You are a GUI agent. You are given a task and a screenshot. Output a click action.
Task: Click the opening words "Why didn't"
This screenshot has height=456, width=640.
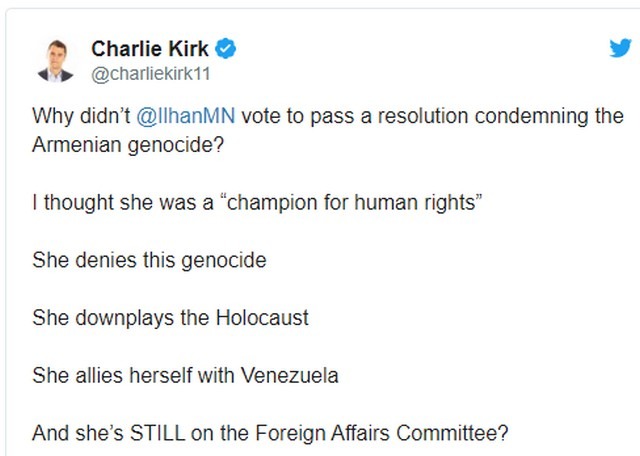click(x=81, y=116)
